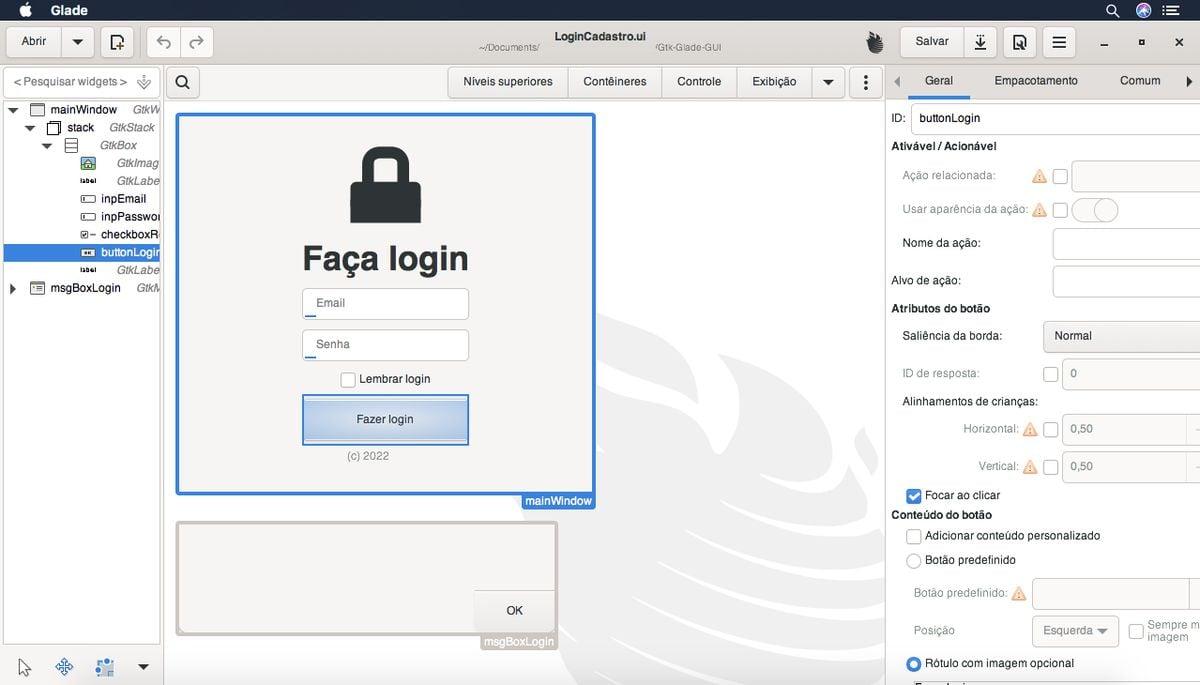The image size is (1200, 685).
Task: Open the hamburger main menu
Action: [x=1059, y=42]
